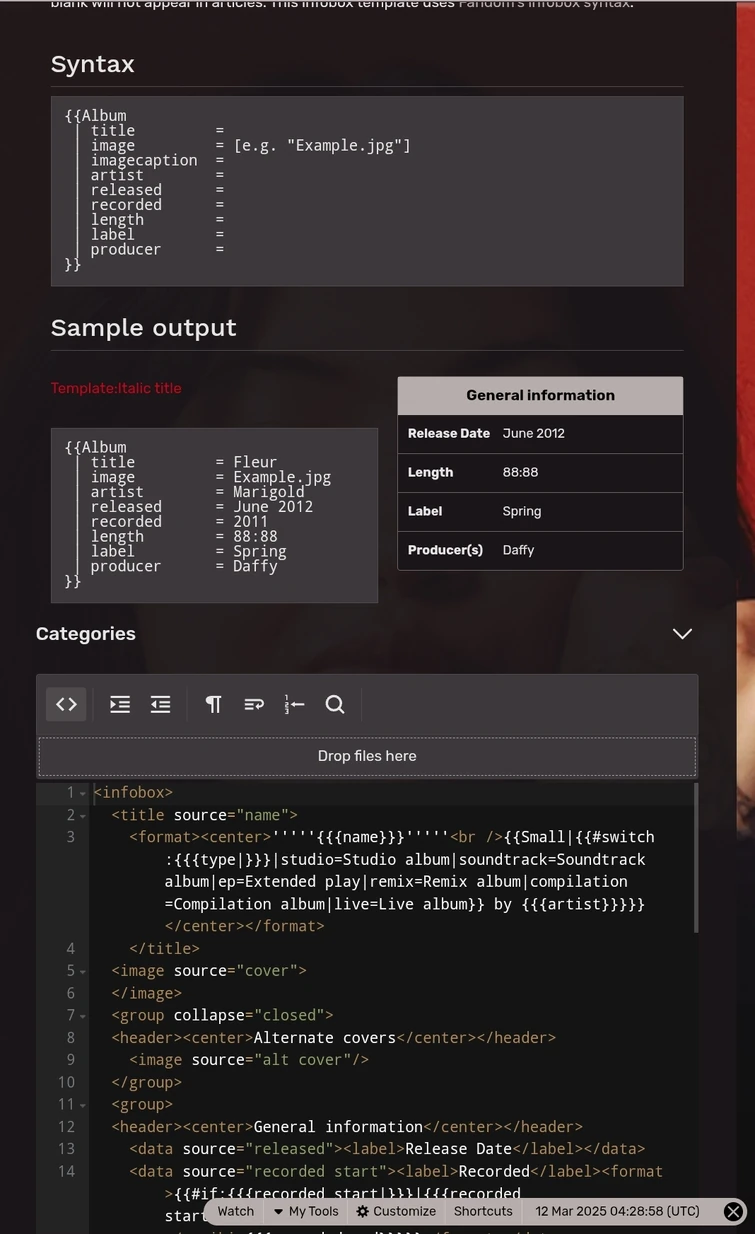Collapse code fold at line 7
The width and height of the screenshot is (755, 1234).
click(83, 1015)
